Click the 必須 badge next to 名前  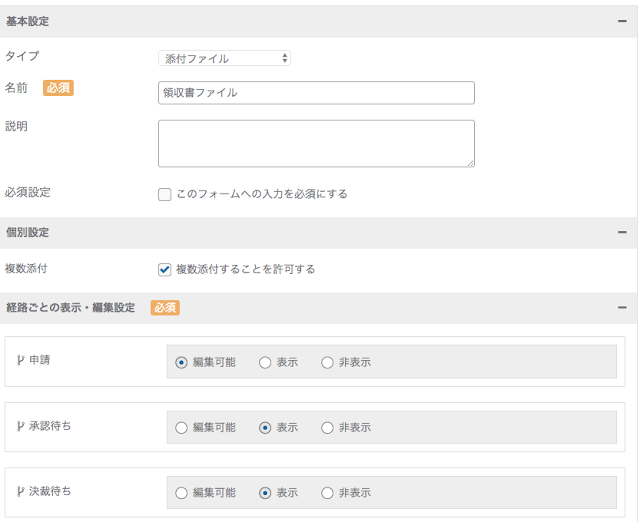(x=58, y=88)
